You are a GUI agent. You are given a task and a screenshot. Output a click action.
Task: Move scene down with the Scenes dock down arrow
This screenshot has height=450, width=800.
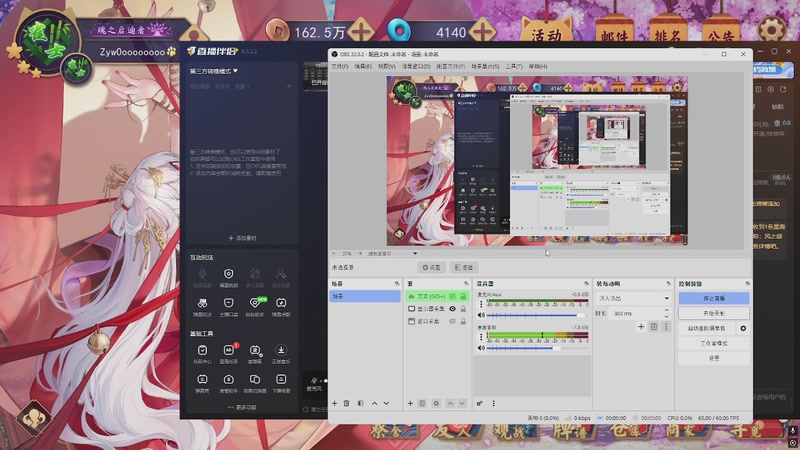tap(386, 403)
